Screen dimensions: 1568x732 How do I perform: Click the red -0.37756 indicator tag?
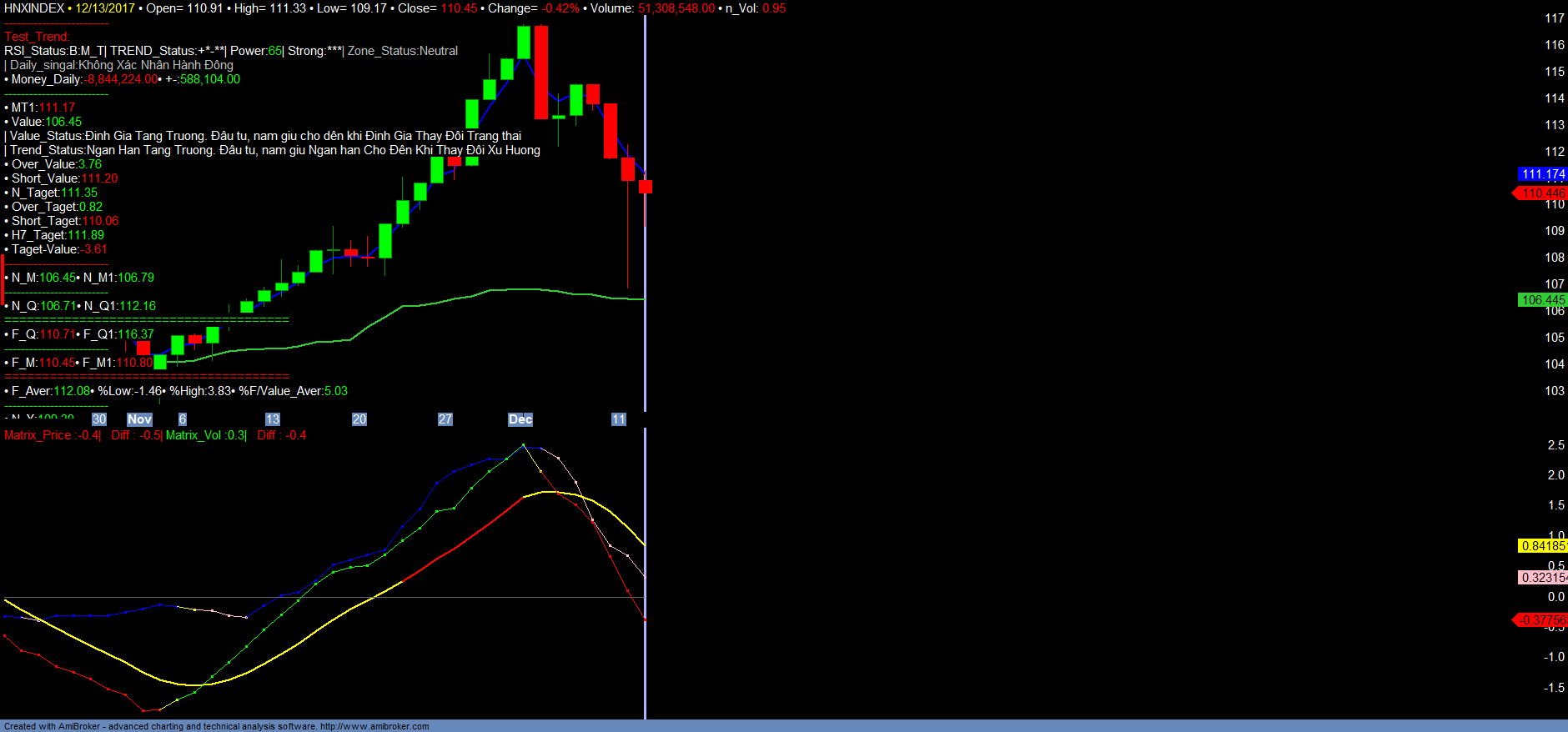coord(1542,620)
